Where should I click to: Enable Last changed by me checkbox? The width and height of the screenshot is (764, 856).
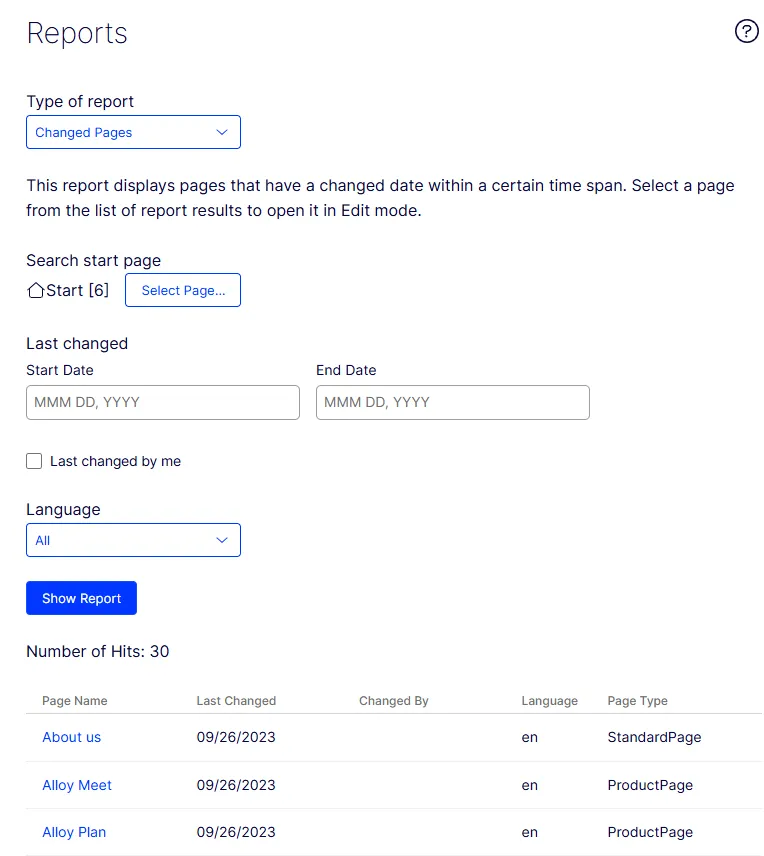tap(34, 461)
